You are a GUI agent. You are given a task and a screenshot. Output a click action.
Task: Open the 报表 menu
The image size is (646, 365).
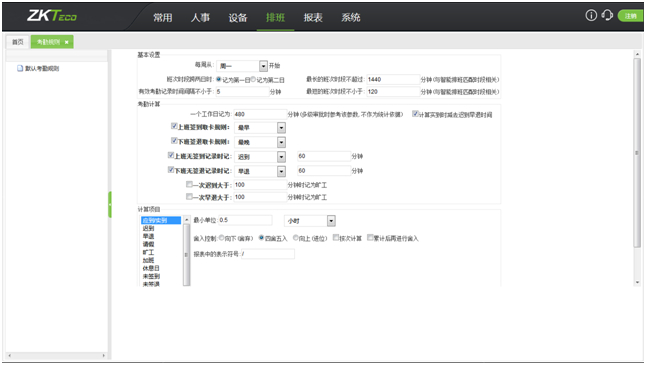pos(313,17)
